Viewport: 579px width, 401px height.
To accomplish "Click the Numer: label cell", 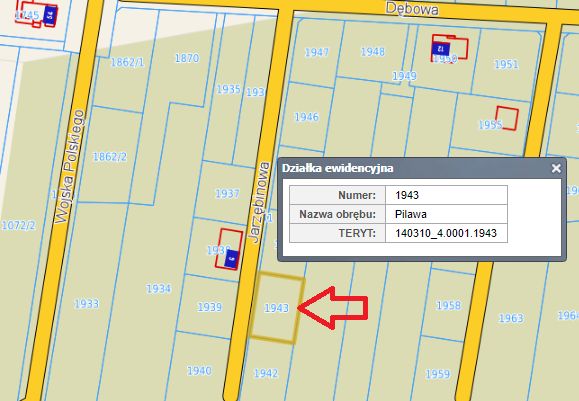I will click(338, 195).
